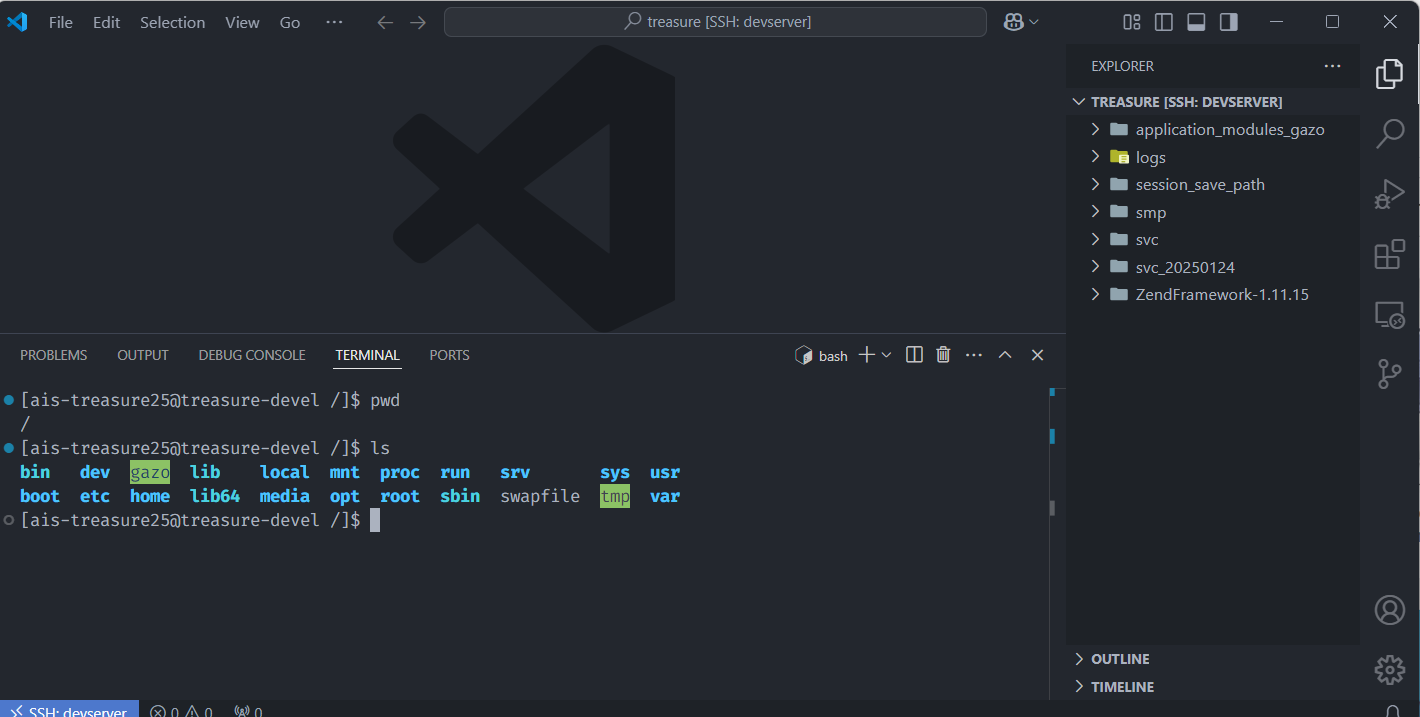Screen dimensions: 1420x717
Task: Switch to the PROBLEMS tab
Action: [x=54, y=355]
